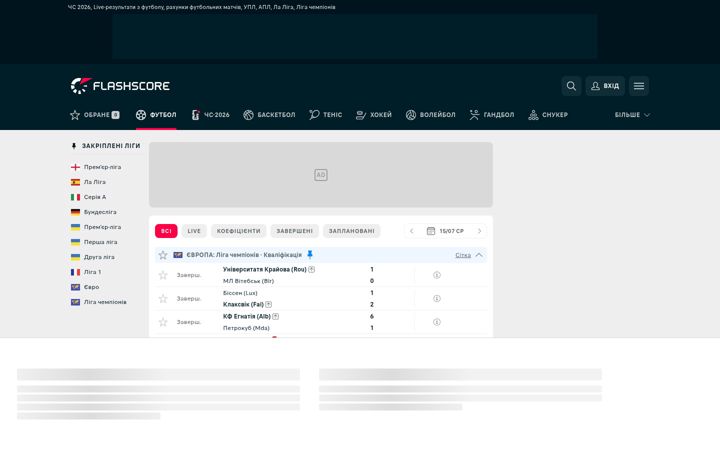
Task: Star the КФ Егнатія match
Action: 163,322
